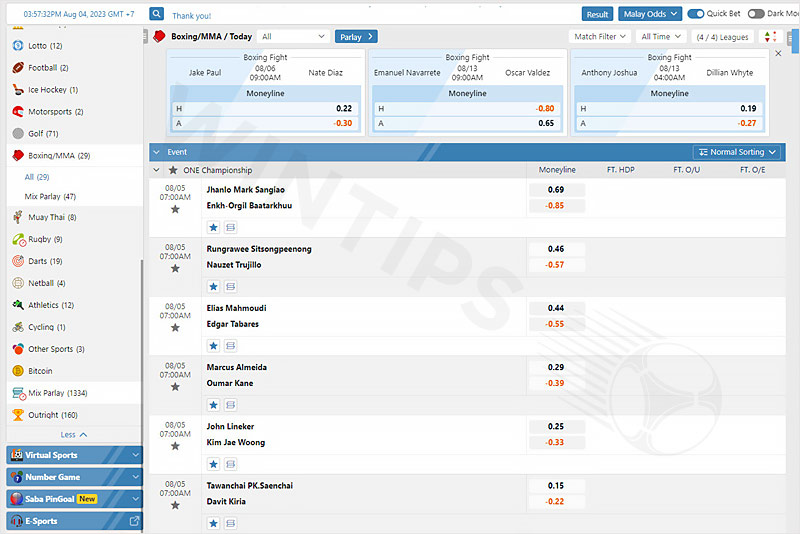Select the Rugby ball icon

[18, 239]
